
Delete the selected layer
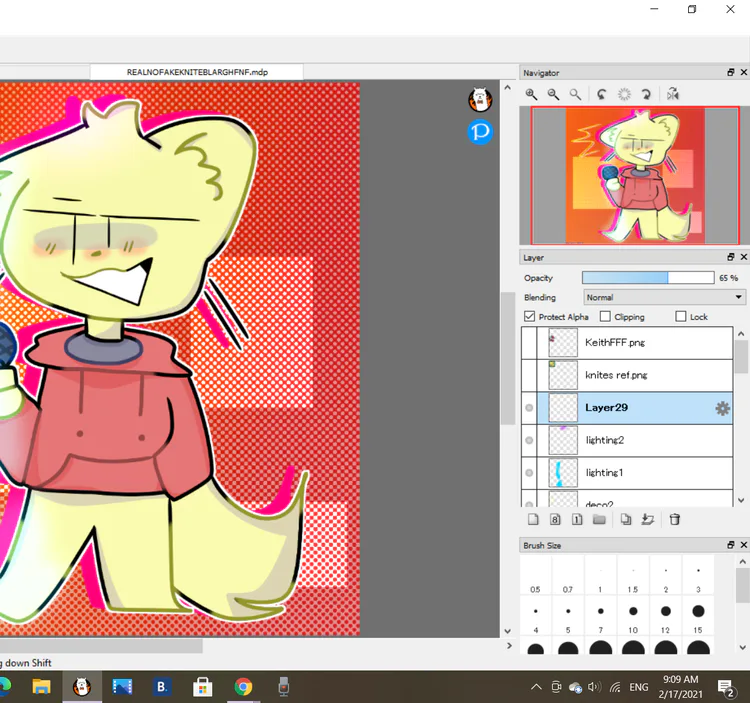(674, 519)
